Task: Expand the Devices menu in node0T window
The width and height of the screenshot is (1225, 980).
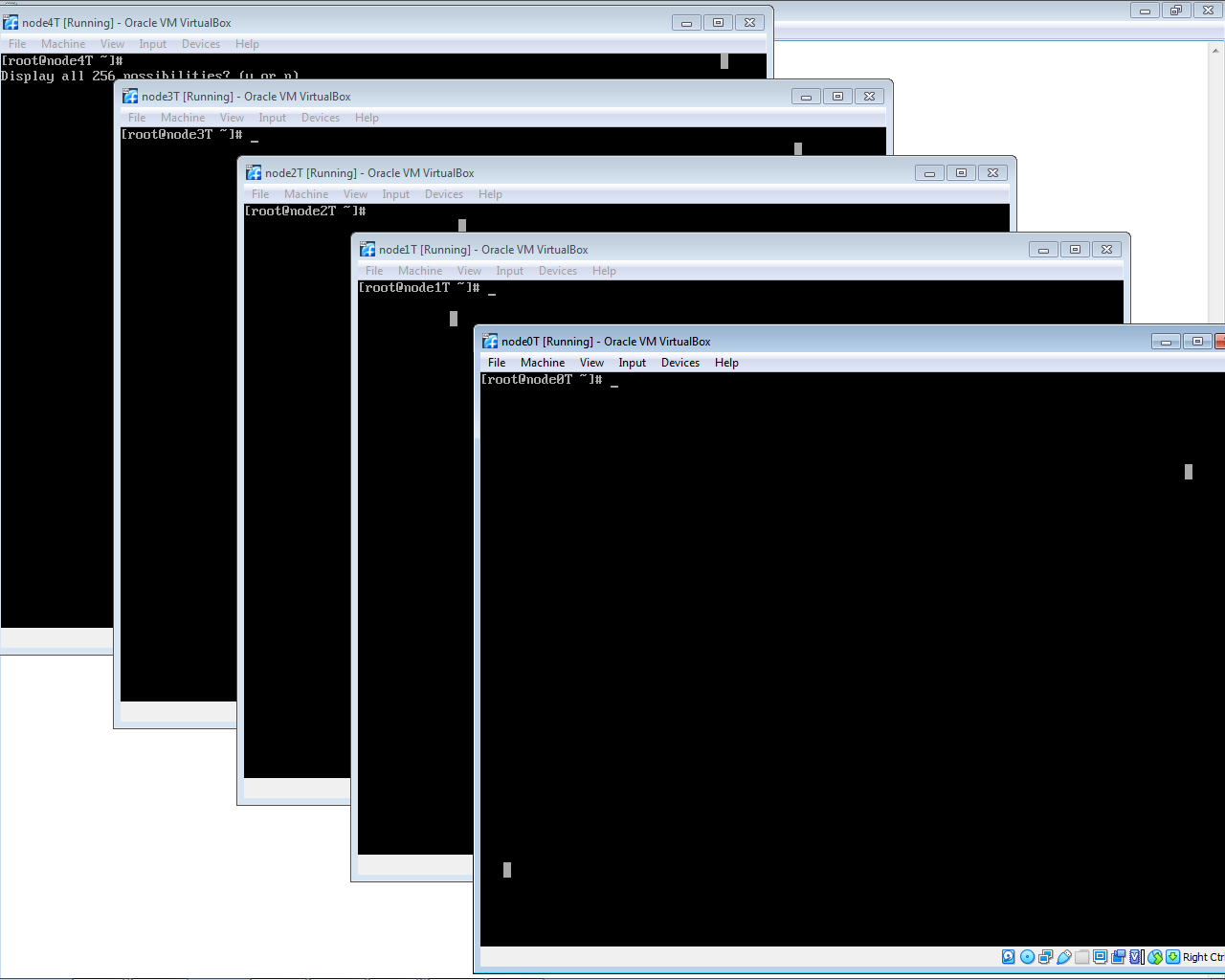Action: click(679, 363)
